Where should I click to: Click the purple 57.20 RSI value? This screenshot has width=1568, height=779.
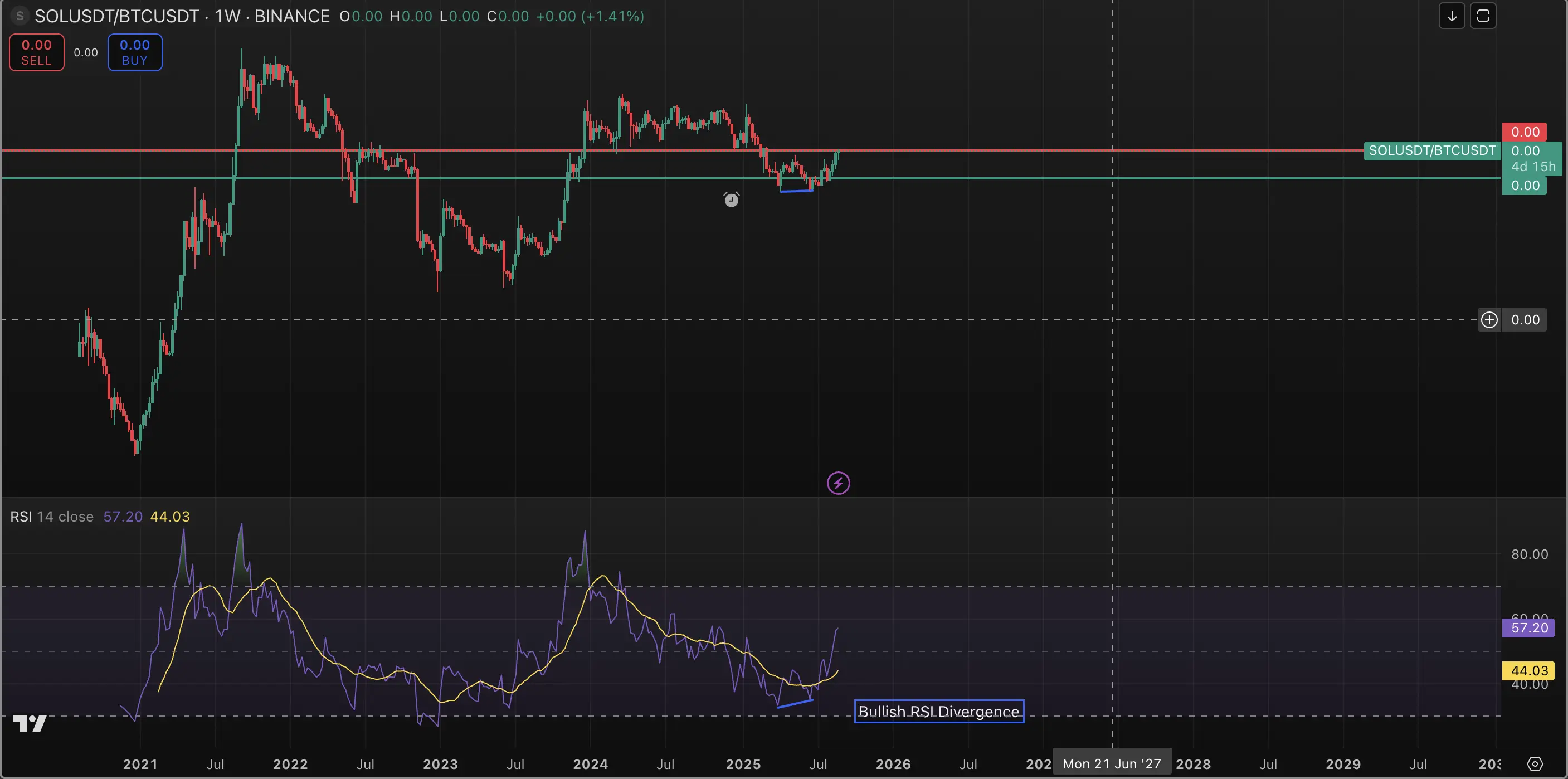(1528, 627)
